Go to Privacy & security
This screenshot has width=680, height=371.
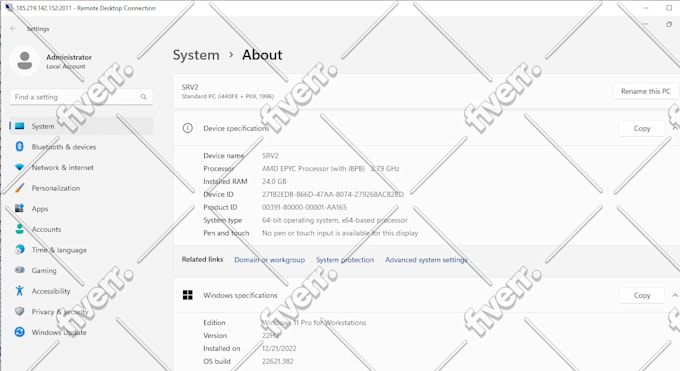point(81,312)
